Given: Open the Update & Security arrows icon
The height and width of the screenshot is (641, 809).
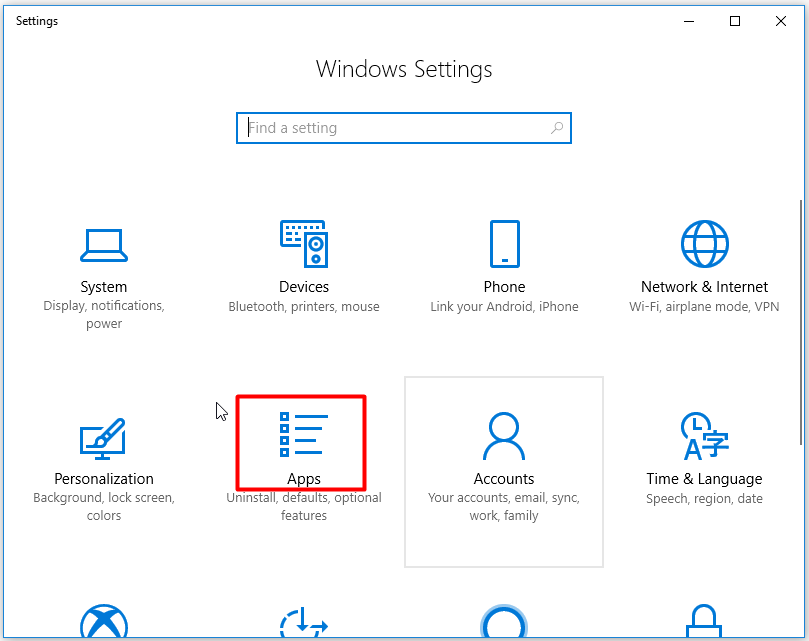Looking at the screenshot, I should (304, 622).
